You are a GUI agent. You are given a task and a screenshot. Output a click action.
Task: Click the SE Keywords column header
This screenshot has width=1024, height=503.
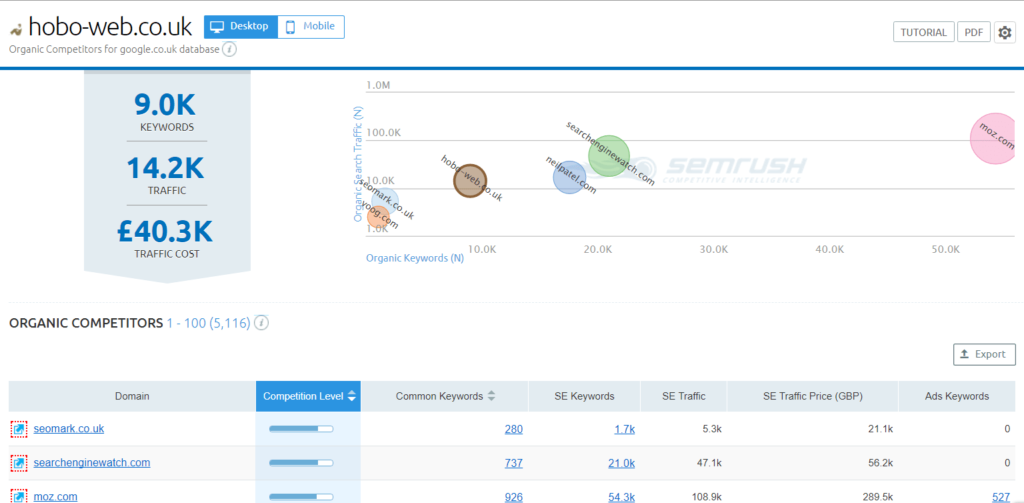click(x=584, y=396)
